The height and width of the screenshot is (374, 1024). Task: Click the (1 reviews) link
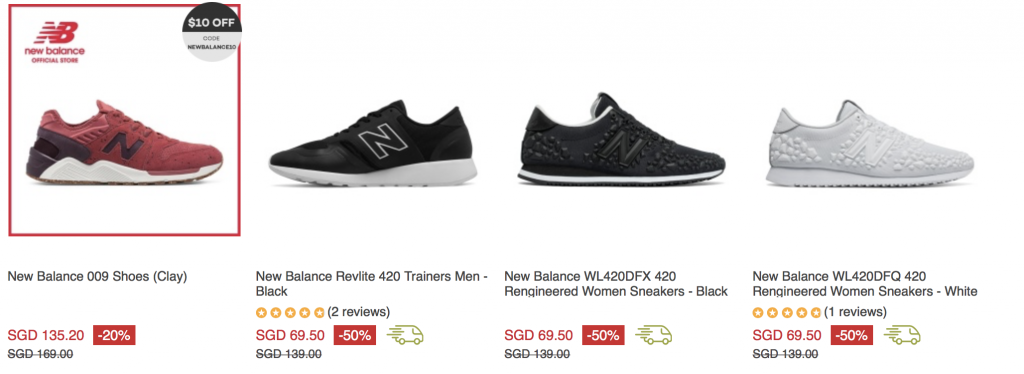[856, 312]
